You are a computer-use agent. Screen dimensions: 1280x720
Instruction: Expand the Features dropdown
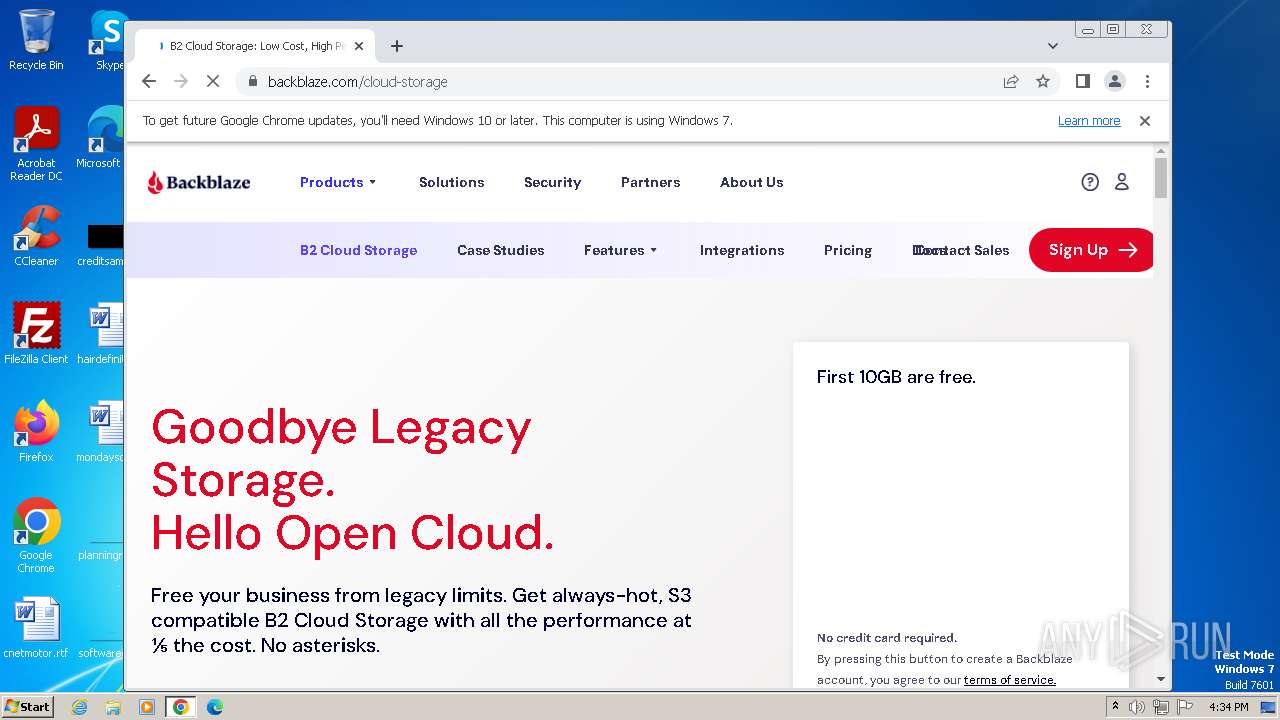(621, 250)
